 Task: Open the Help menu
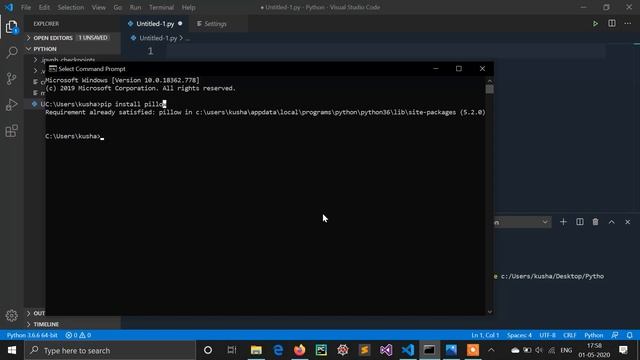[188, 7]
